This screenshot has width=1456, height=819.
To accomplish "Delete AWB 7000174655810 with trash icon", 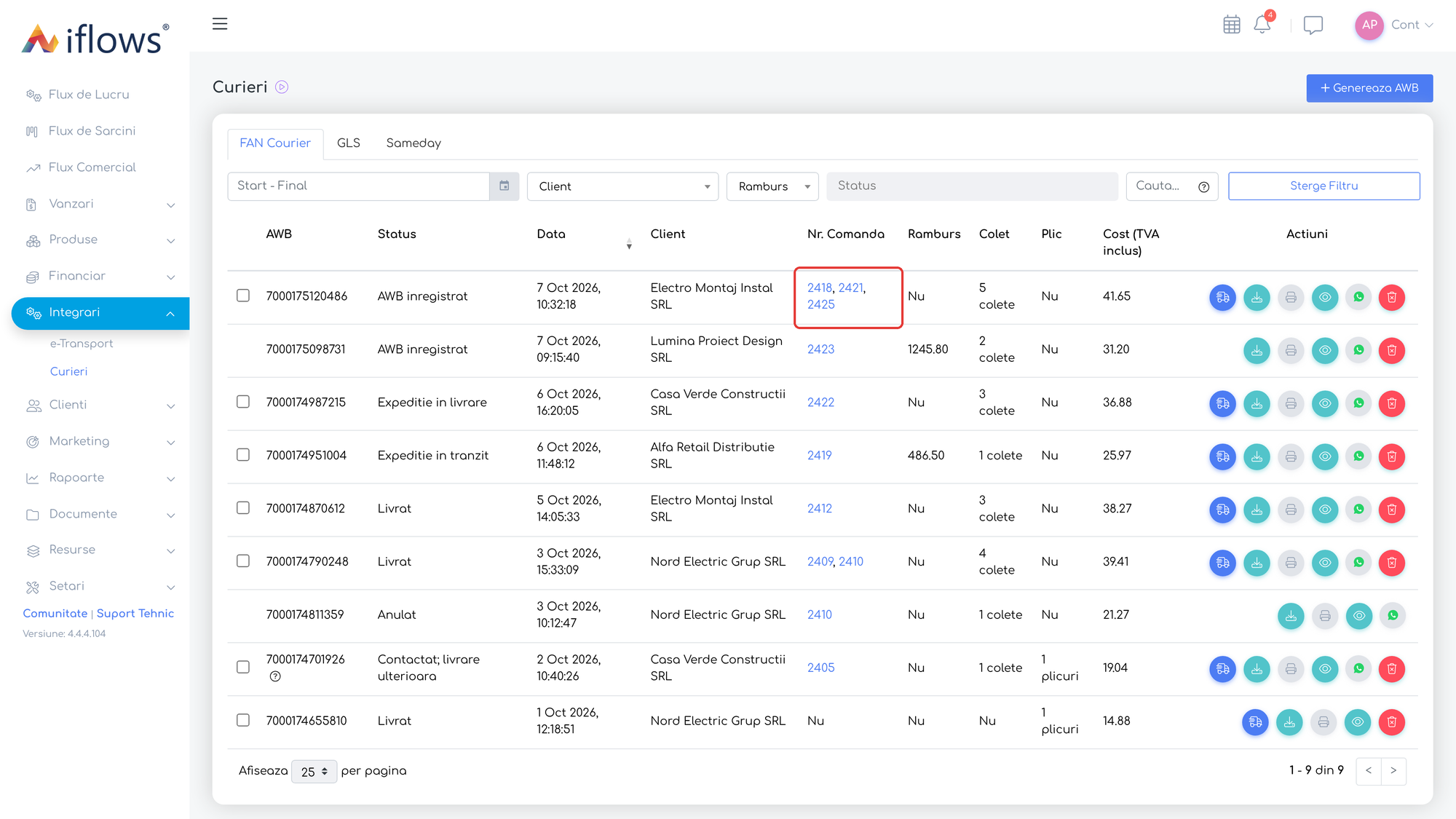I will (1392, 722).
